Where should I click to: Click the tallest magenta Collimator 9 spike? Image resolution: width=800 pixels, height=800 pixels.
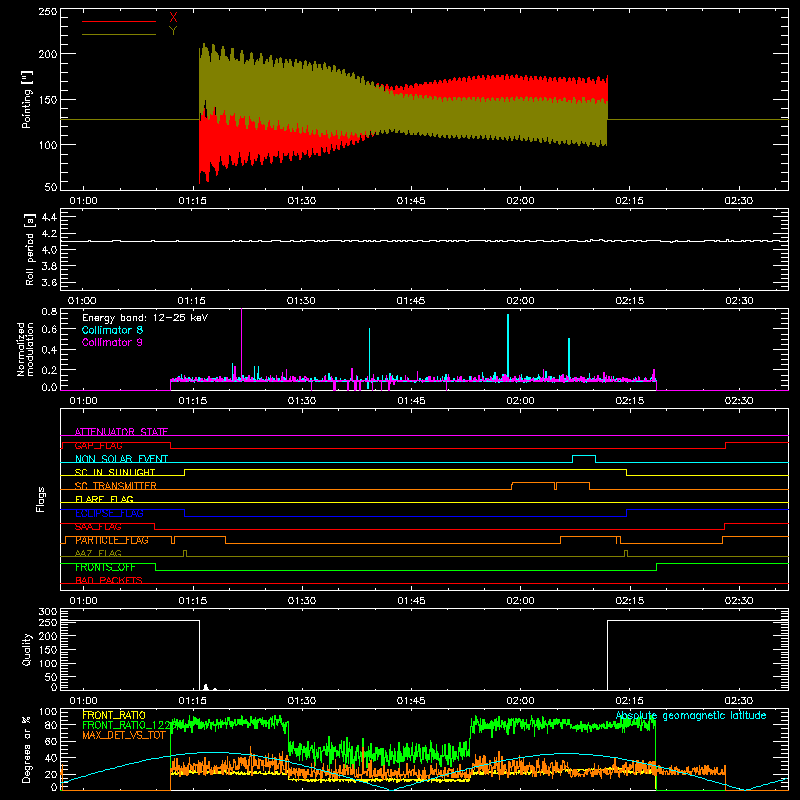(x=241, y=342)
